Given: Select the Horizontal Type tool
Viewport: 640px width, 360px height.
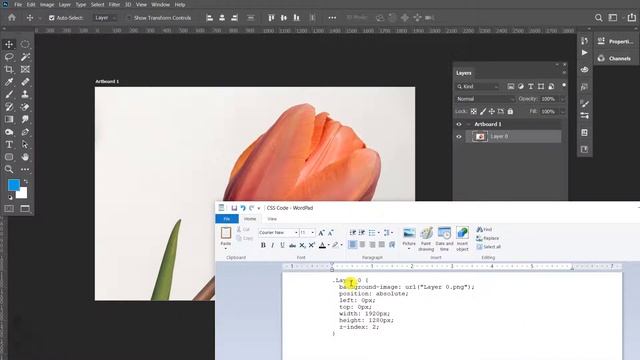Looking at the screenshot, I should 9,144.
